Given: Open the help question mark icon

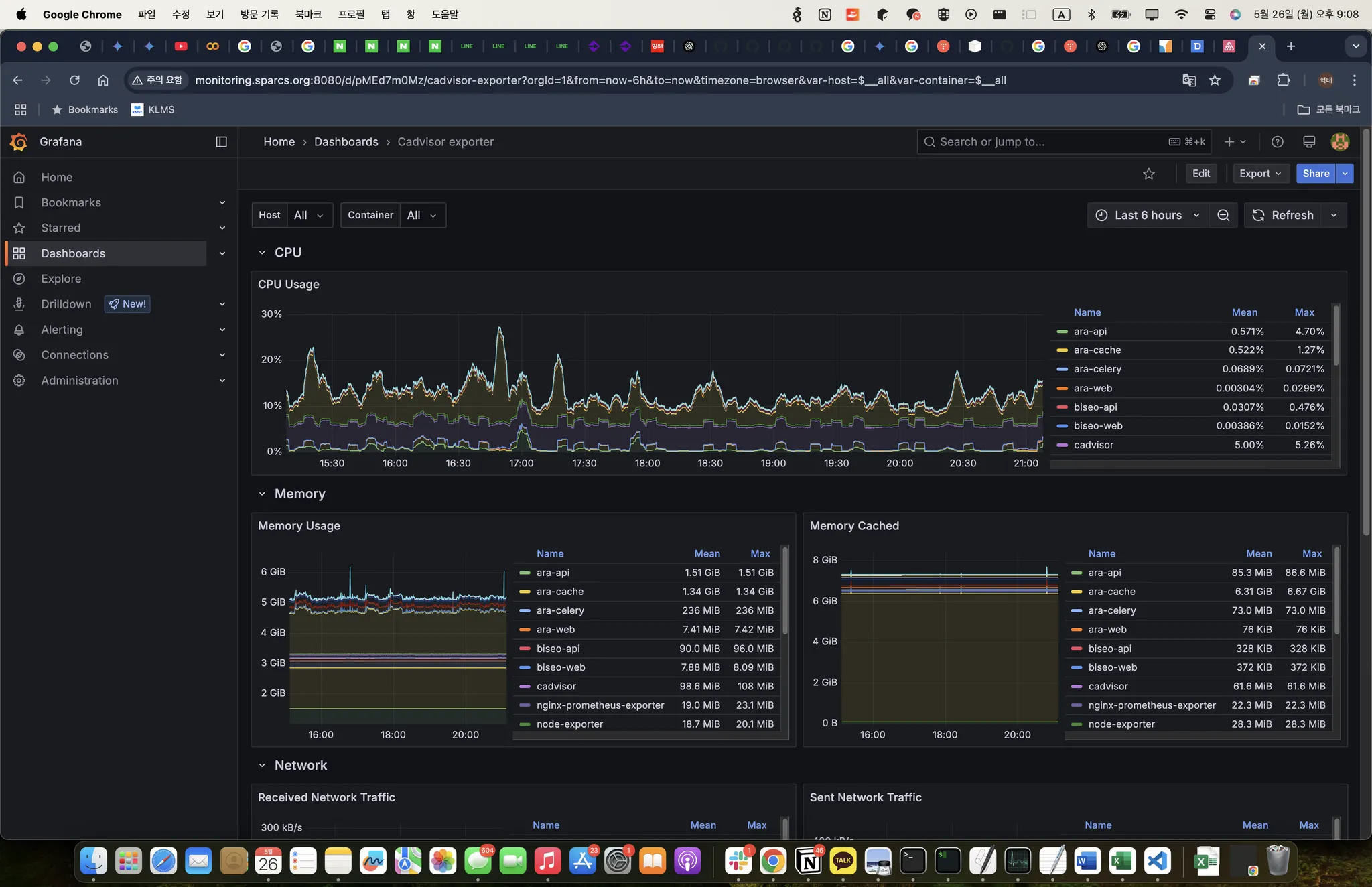Looking at the screenshot, I should click(x=1277, y=141).
